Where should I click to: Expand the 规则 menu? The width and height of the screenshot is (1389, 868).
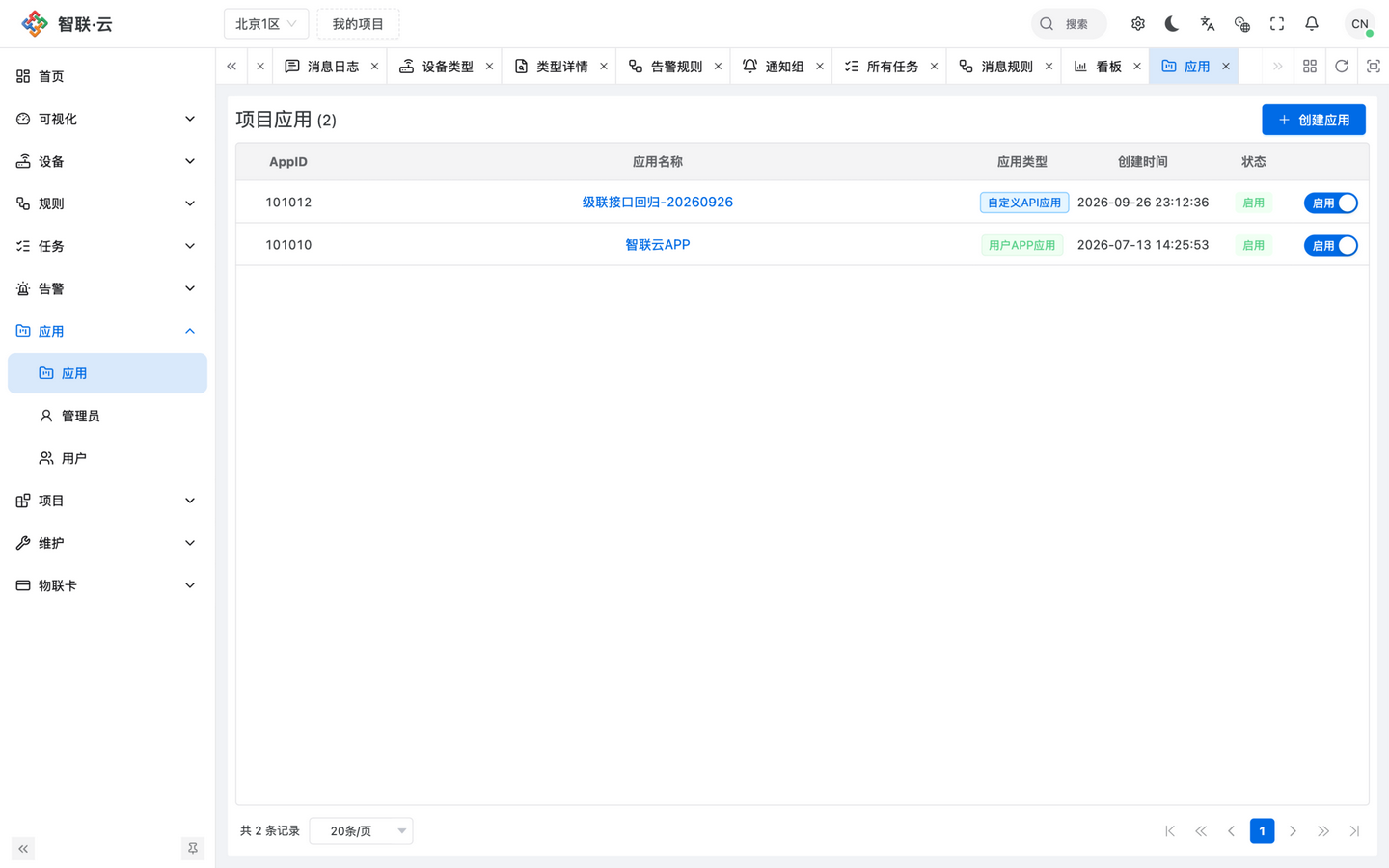107,203
